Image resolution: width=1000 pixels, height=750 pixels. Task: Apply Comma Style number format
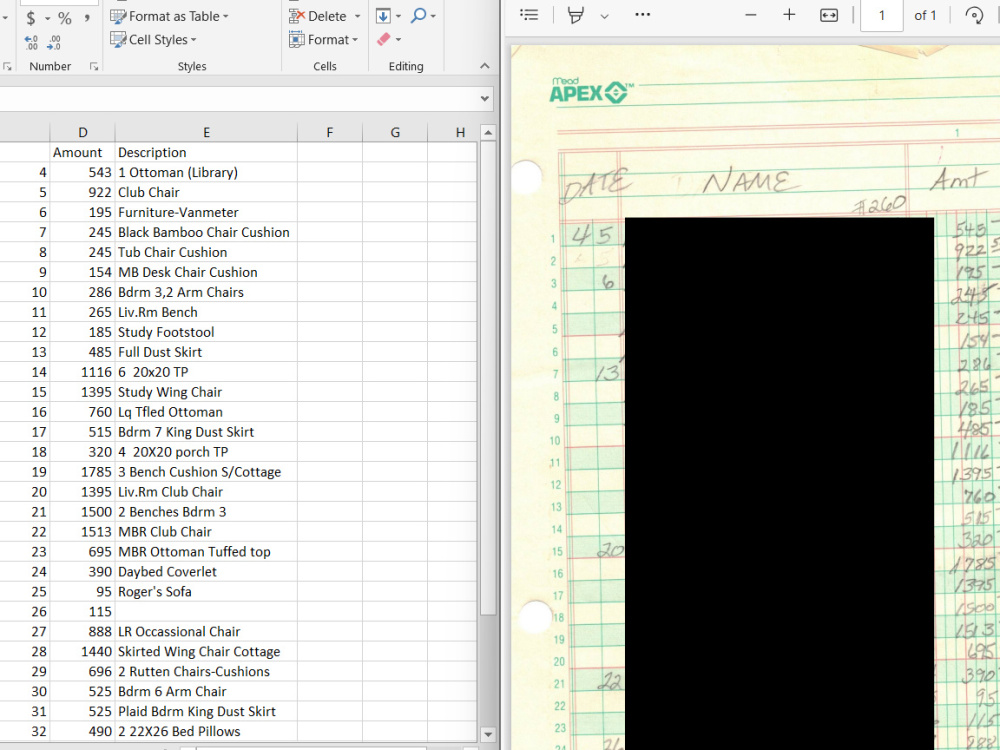point(87,18)
